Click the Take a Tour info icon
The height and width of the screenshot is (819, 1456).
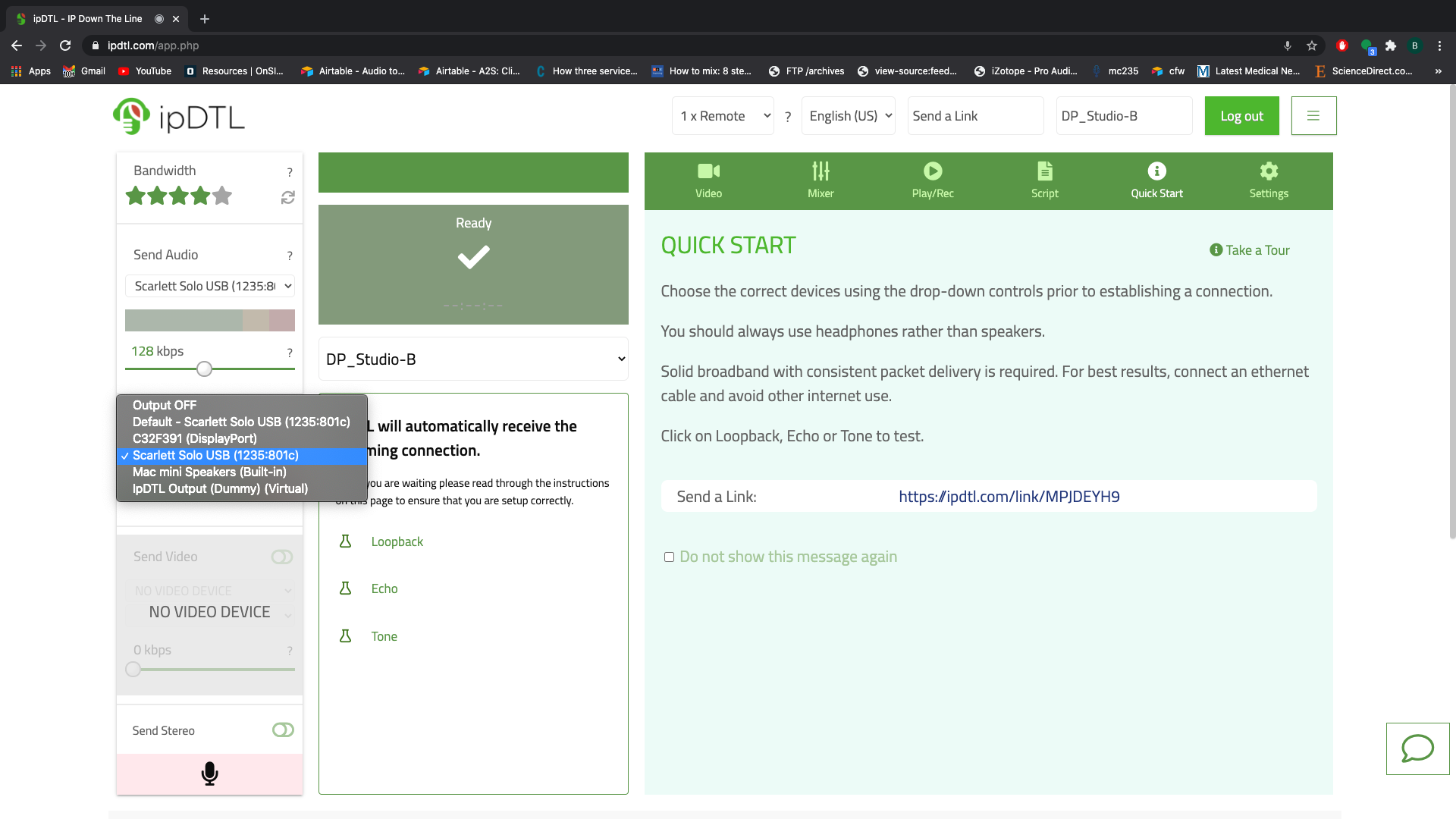click(1216, 250)
